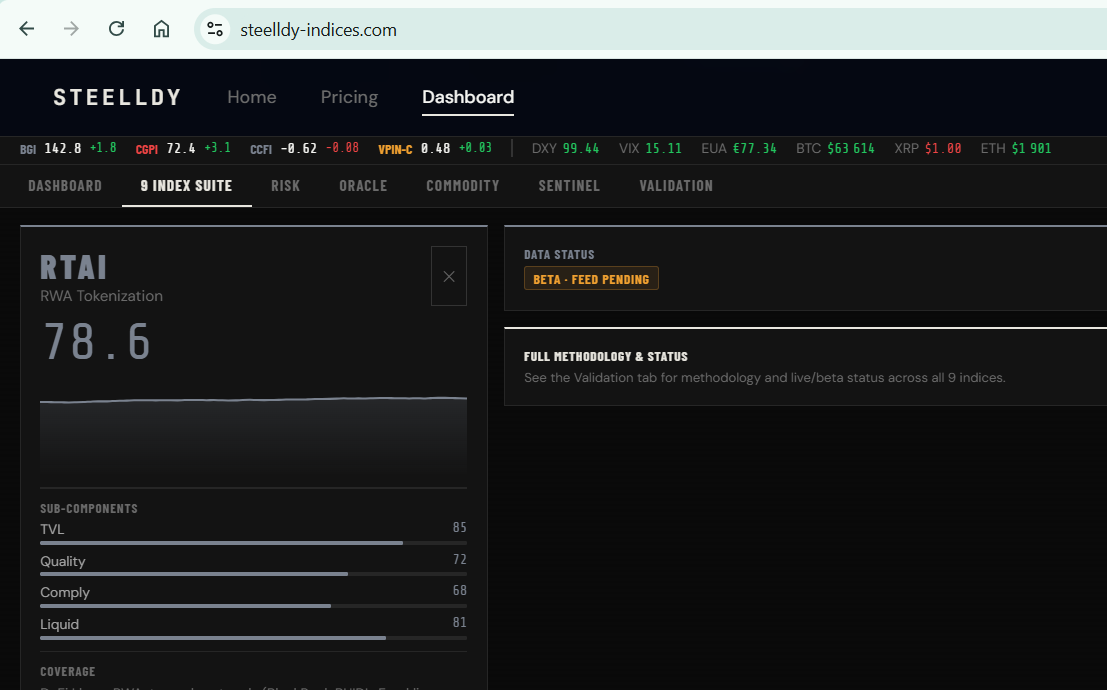Open the Dashboard nav link
The width and height of the screenshot is (1107, 690).
point(468,97)
